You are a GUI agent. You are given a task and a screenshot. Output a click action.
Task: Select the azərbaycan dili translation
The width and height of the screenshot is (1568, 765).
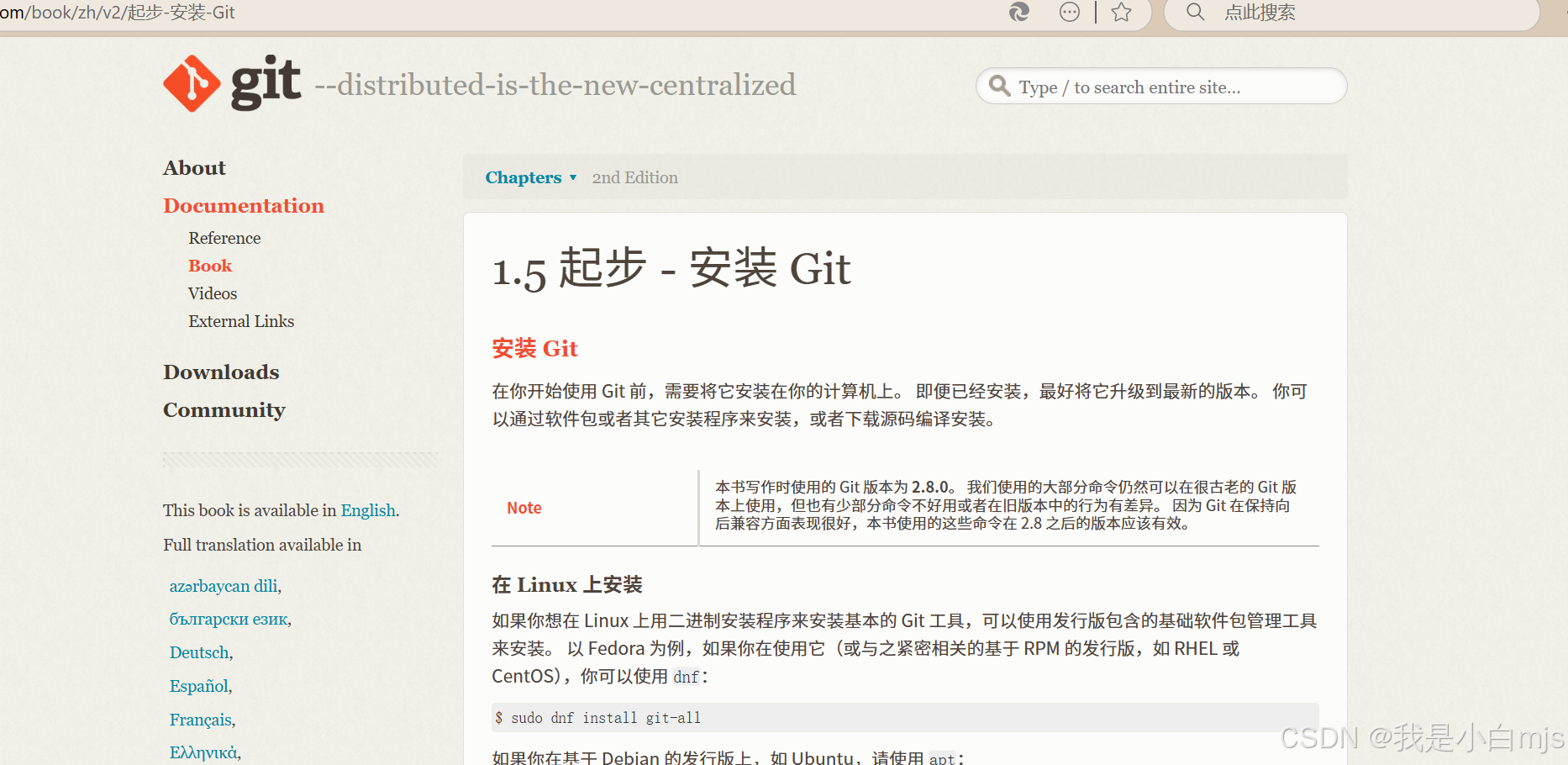point(224,586)
